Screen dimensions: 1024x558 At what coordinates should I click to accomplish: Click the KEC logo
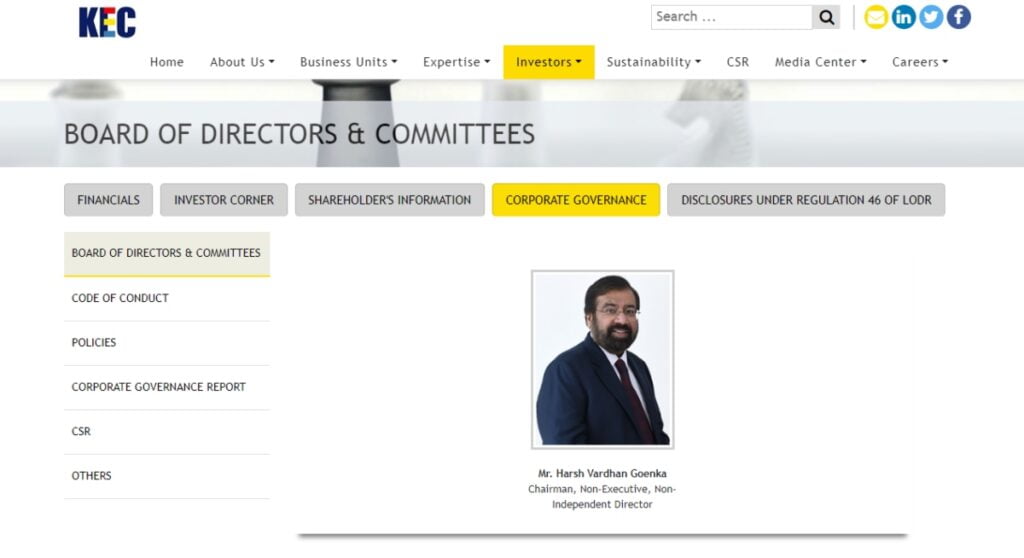107,22
